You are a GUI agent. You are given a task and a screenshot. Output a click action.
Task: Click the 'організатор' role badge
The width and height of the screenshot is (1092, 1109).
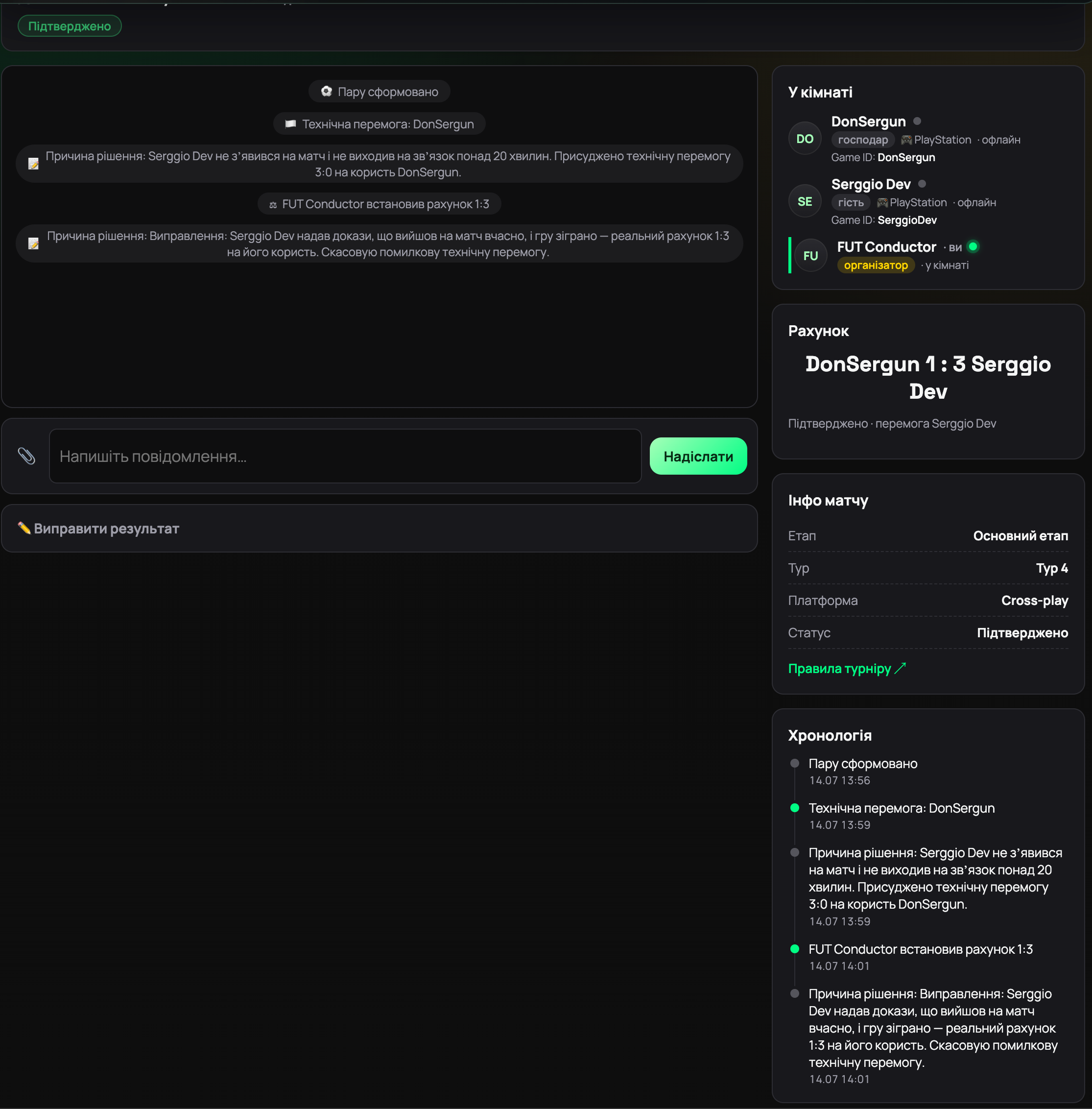(876, 265)
